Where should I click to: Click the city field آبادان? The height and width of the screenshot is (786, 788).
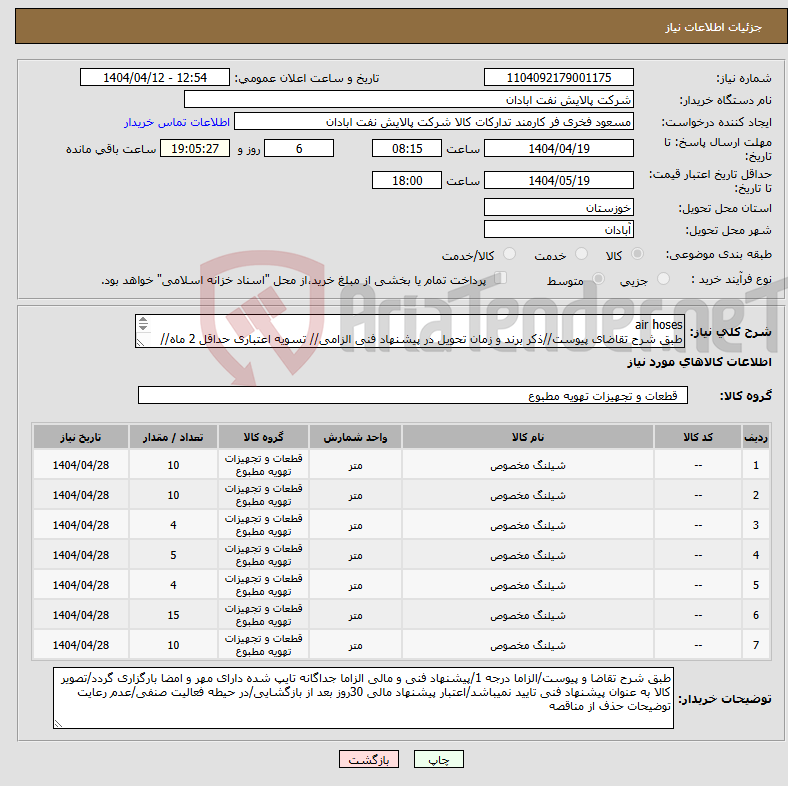558,230
